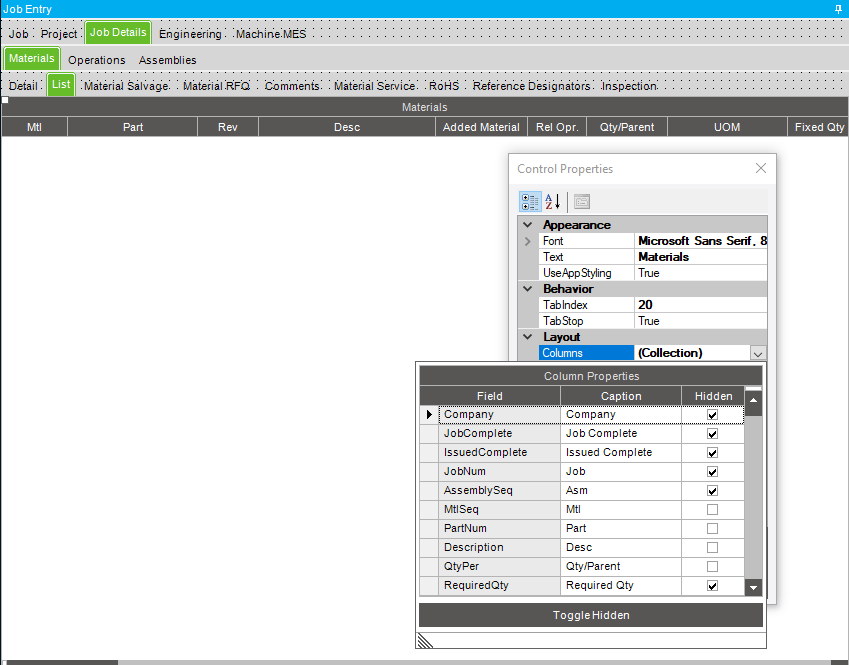The height and width of the screenshot is (665, 849).
Task: Close the Control Properties panel
Action: (761, 168)
